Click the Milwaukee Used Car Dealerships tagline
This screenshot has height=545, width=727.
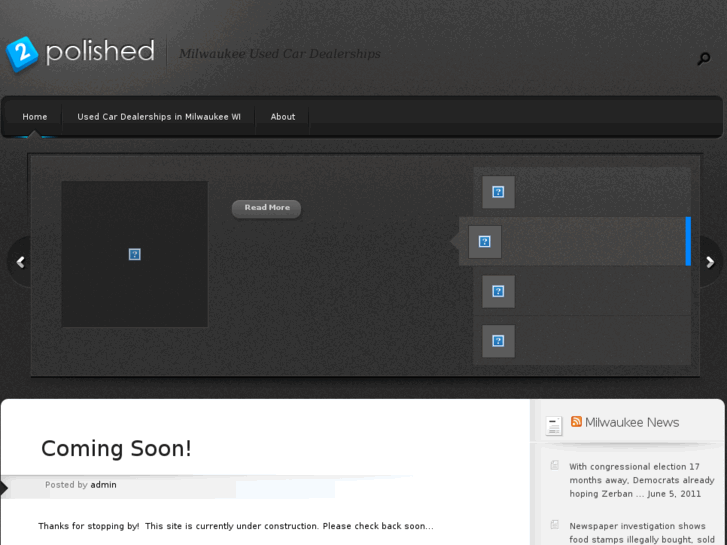pos(280,54)
